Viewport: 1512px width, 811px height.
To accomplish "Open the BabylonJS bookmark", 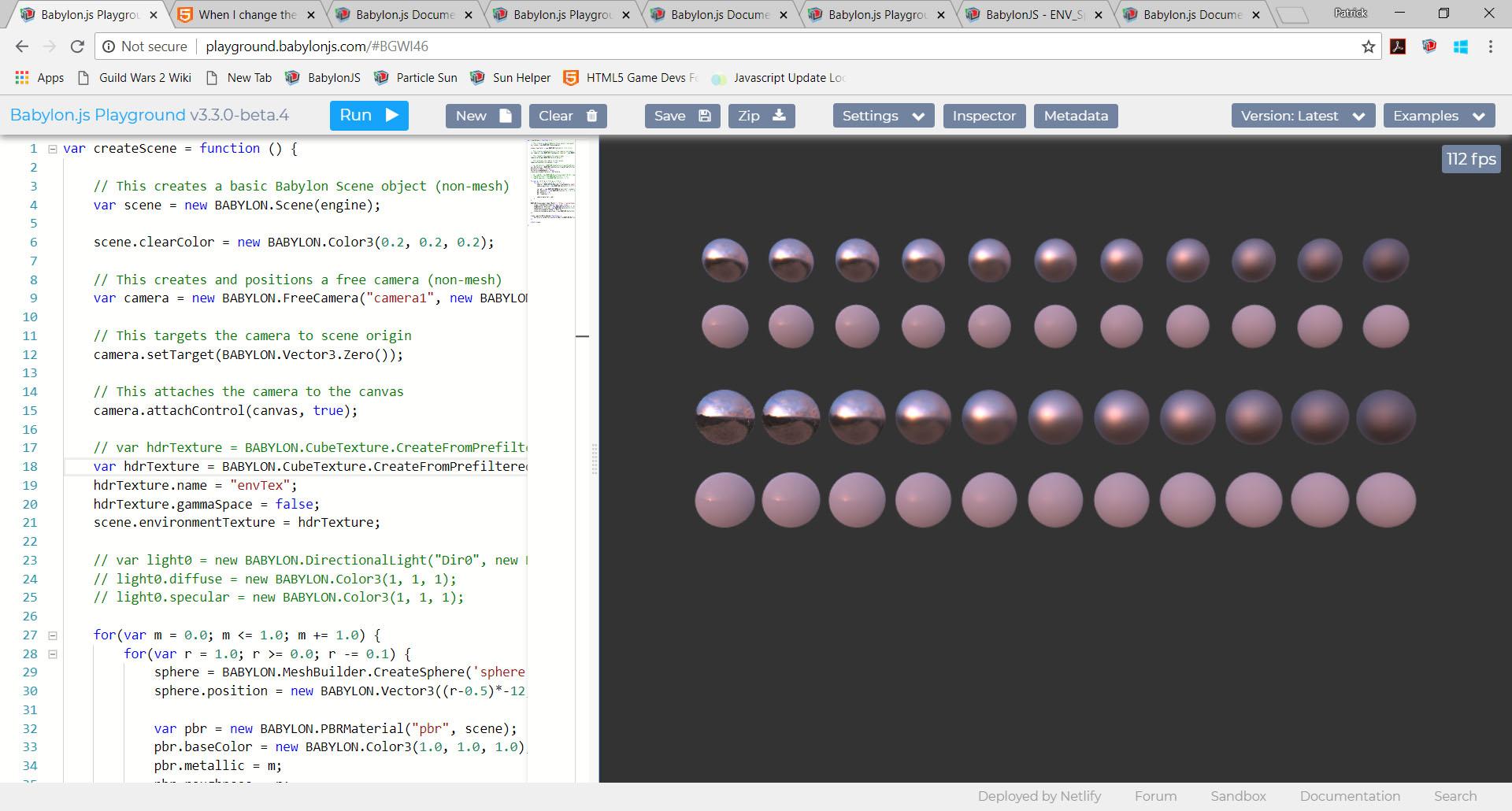I will [323, 77].
